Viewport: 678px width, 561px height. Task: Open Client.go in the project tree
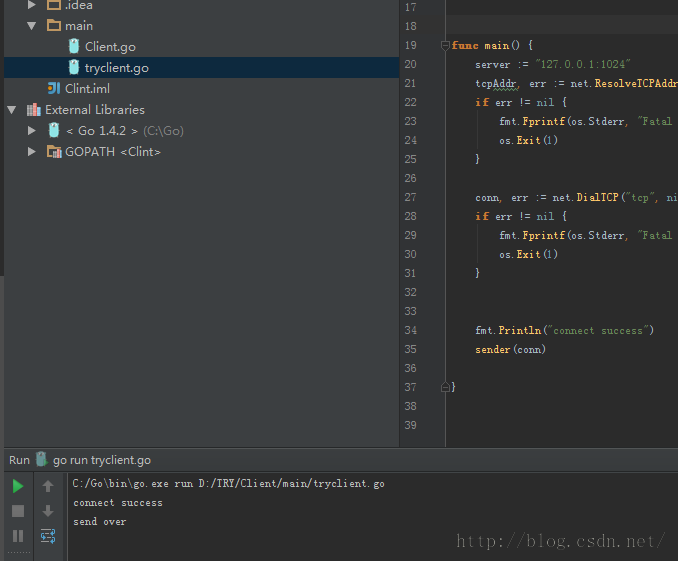pyautogui.click(x=110, y=47)
